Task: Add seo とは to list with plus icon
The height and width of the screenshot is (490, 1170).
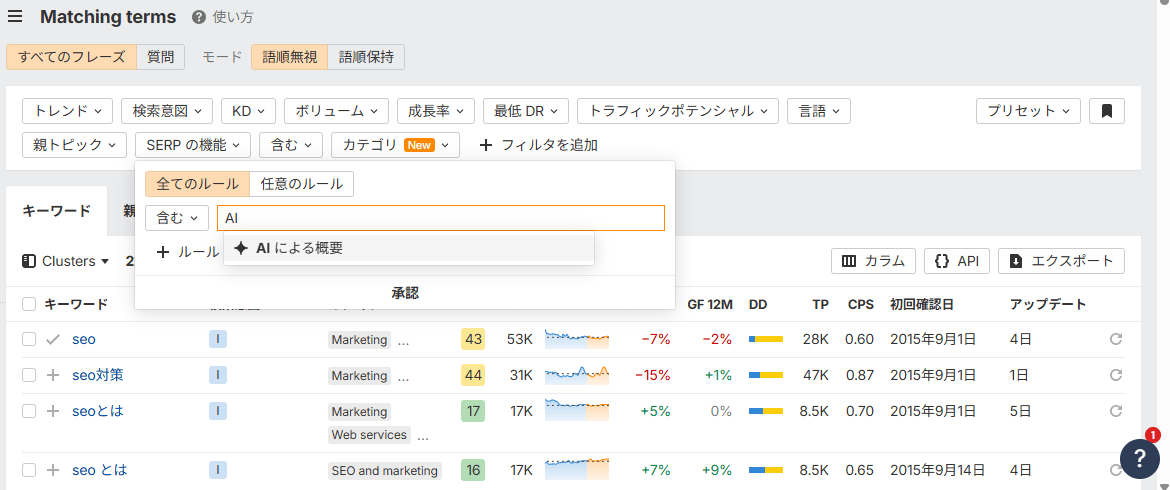Action: (x=52, y=471)
